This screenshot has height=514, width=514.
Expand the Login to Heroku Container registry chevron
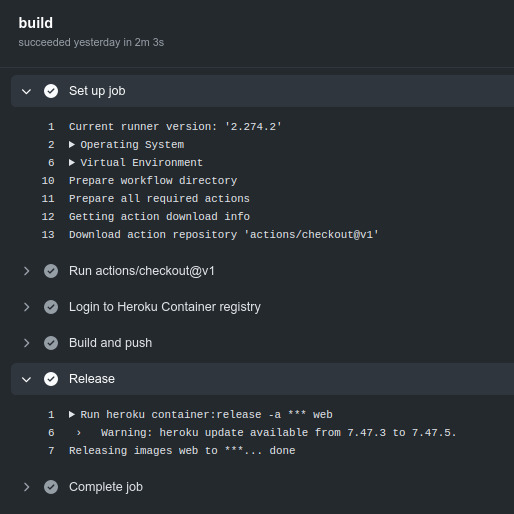tap(27, 307)
